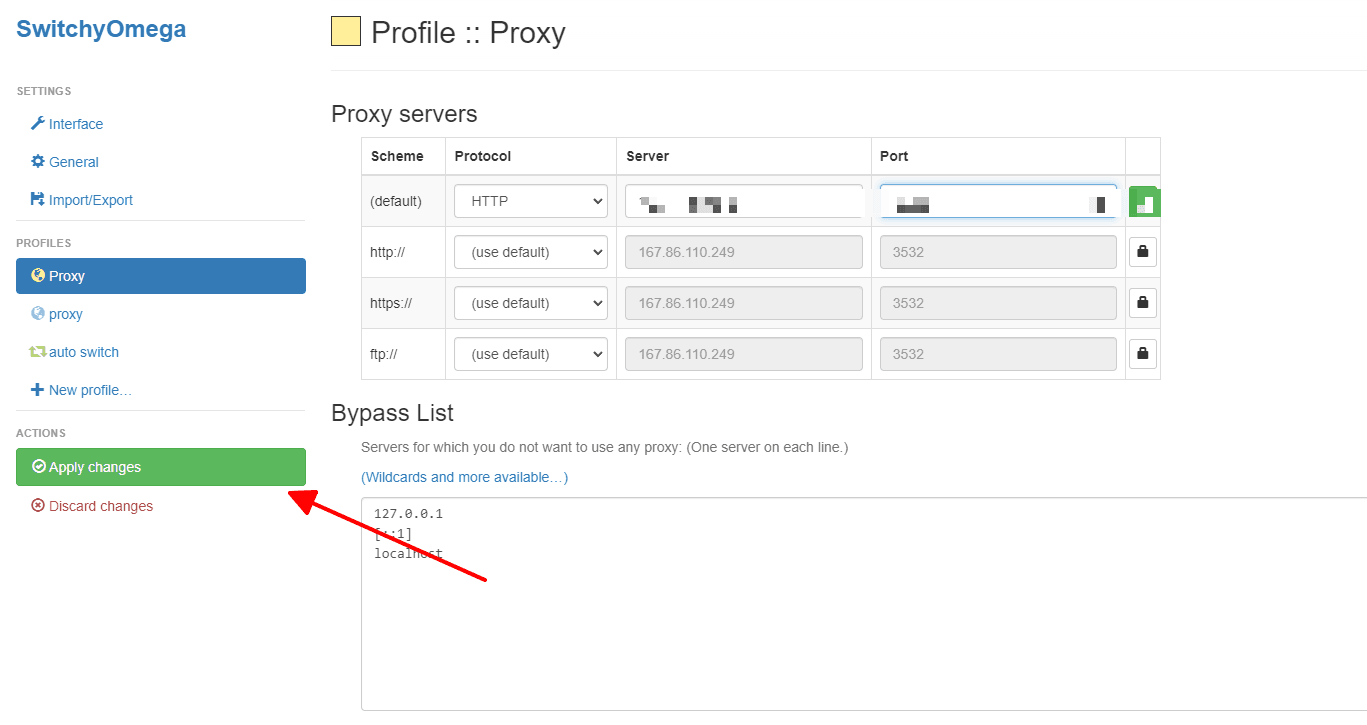Click the https:// scheme cell

coord(391,303)
